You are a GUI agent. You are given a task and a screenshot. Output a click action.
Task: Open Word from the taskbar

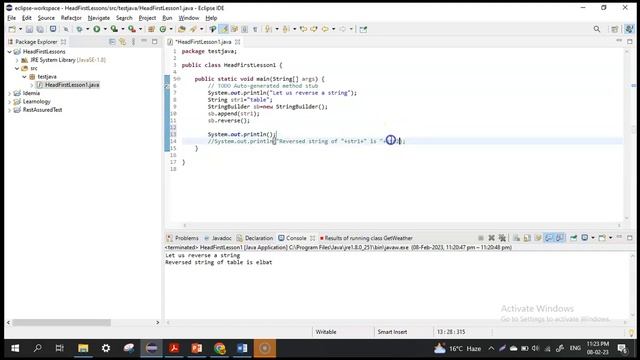[242, 348]
